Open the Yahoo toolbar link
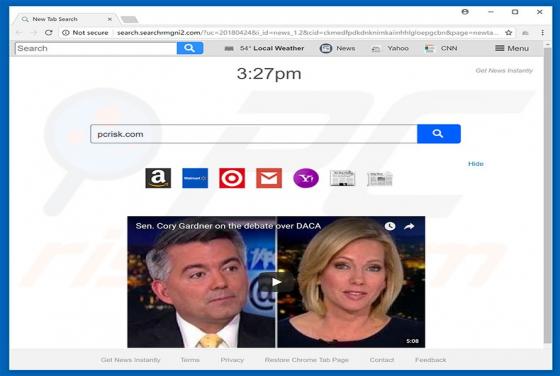 coord(390,48)
